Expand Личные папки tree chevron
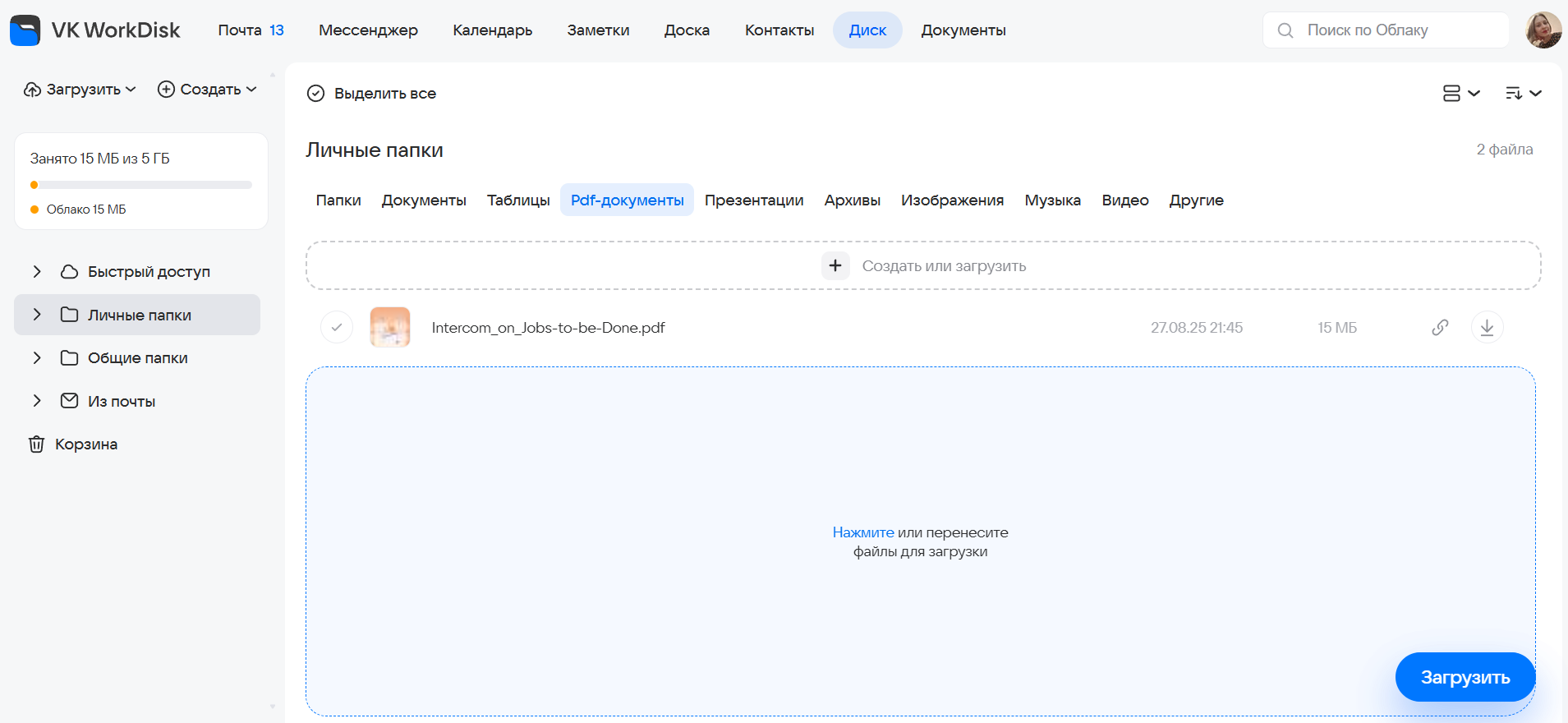1568x723 pixels. pyautogui.click(x=37, y=315)
